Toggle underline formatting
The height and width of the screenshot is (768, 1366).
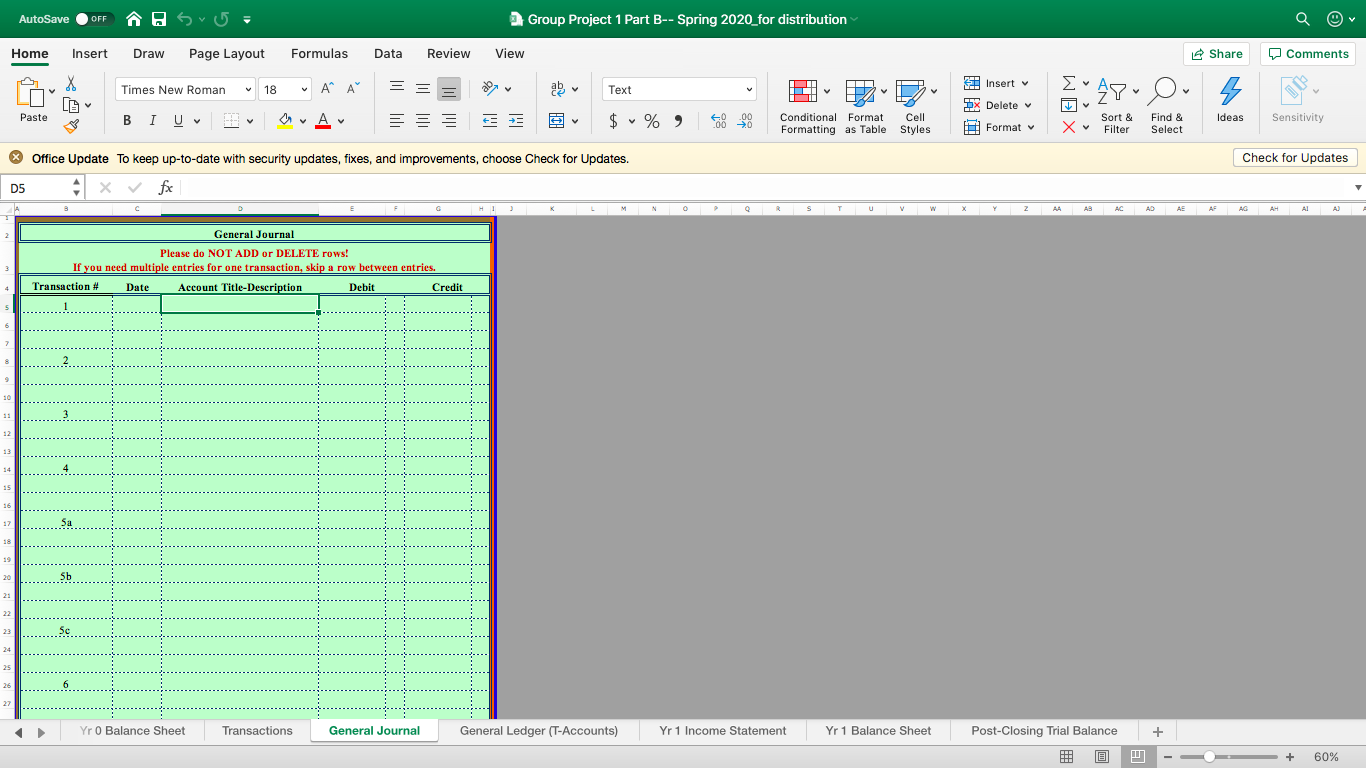179,121
